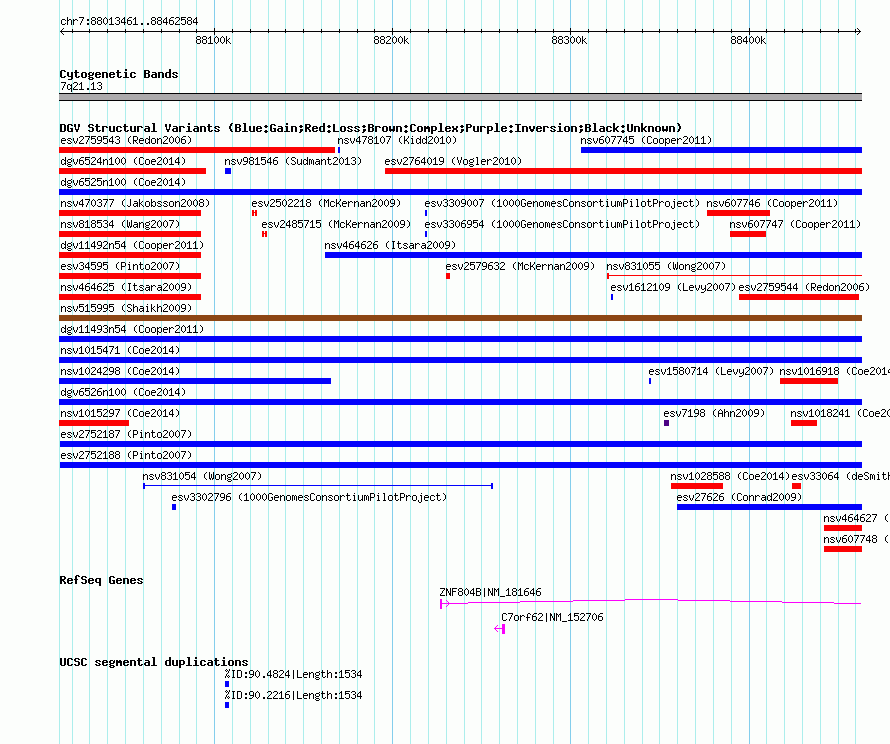This screenshot has width=890, height=744.
Task: Click nsv831055 (Wong2007) label
Action: [666, 266]
